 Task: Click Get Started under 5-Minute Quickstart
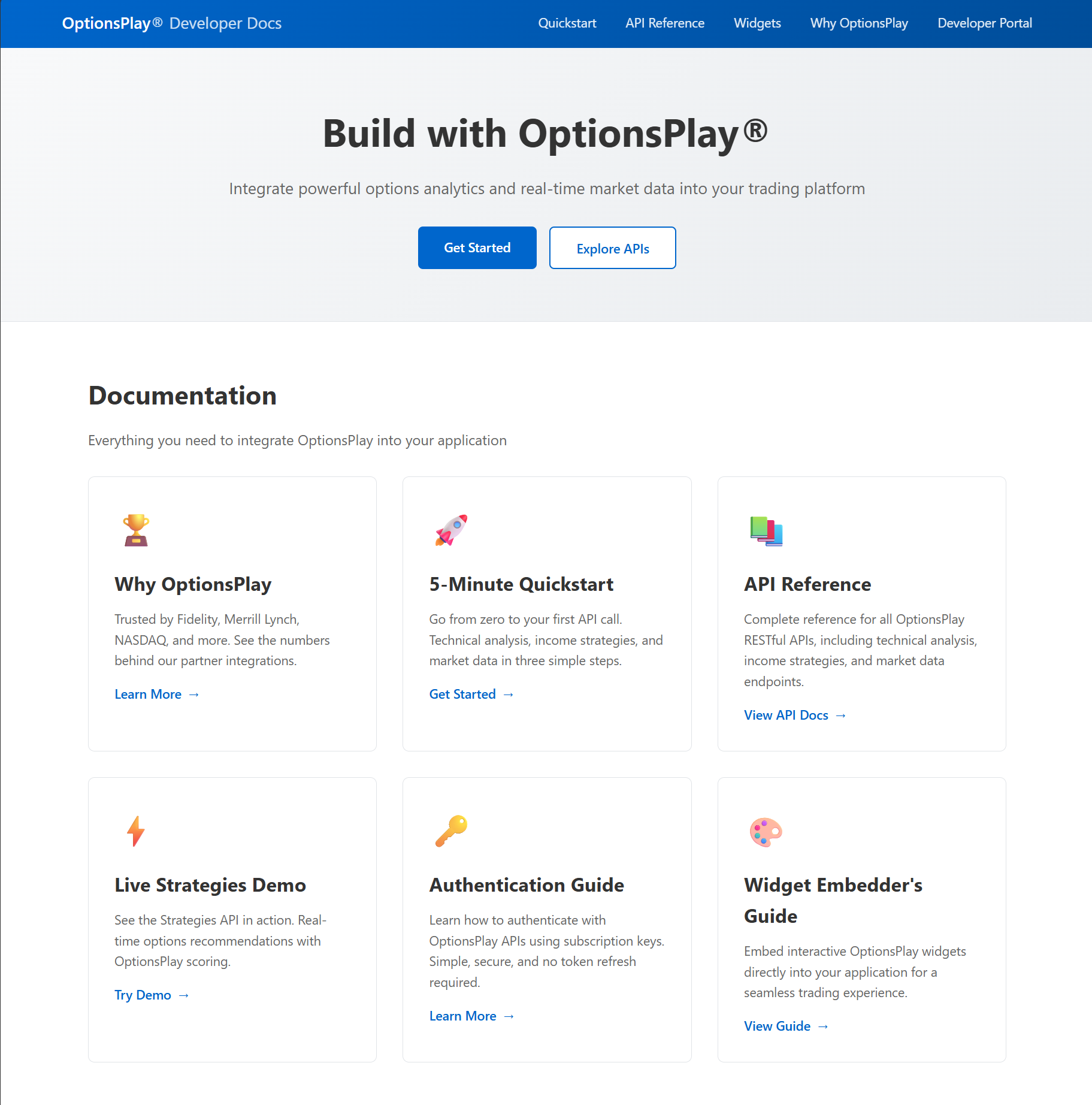(x=462, y=694)
